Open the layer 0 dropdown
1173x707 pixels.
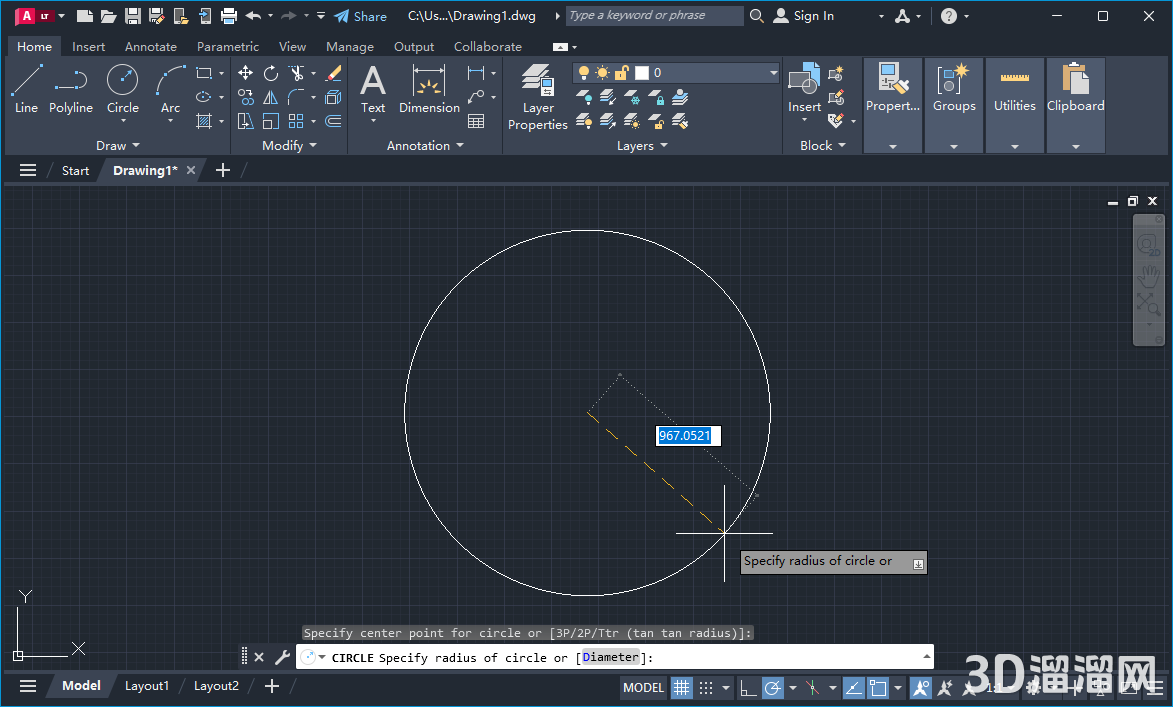(x=772, y=73)
